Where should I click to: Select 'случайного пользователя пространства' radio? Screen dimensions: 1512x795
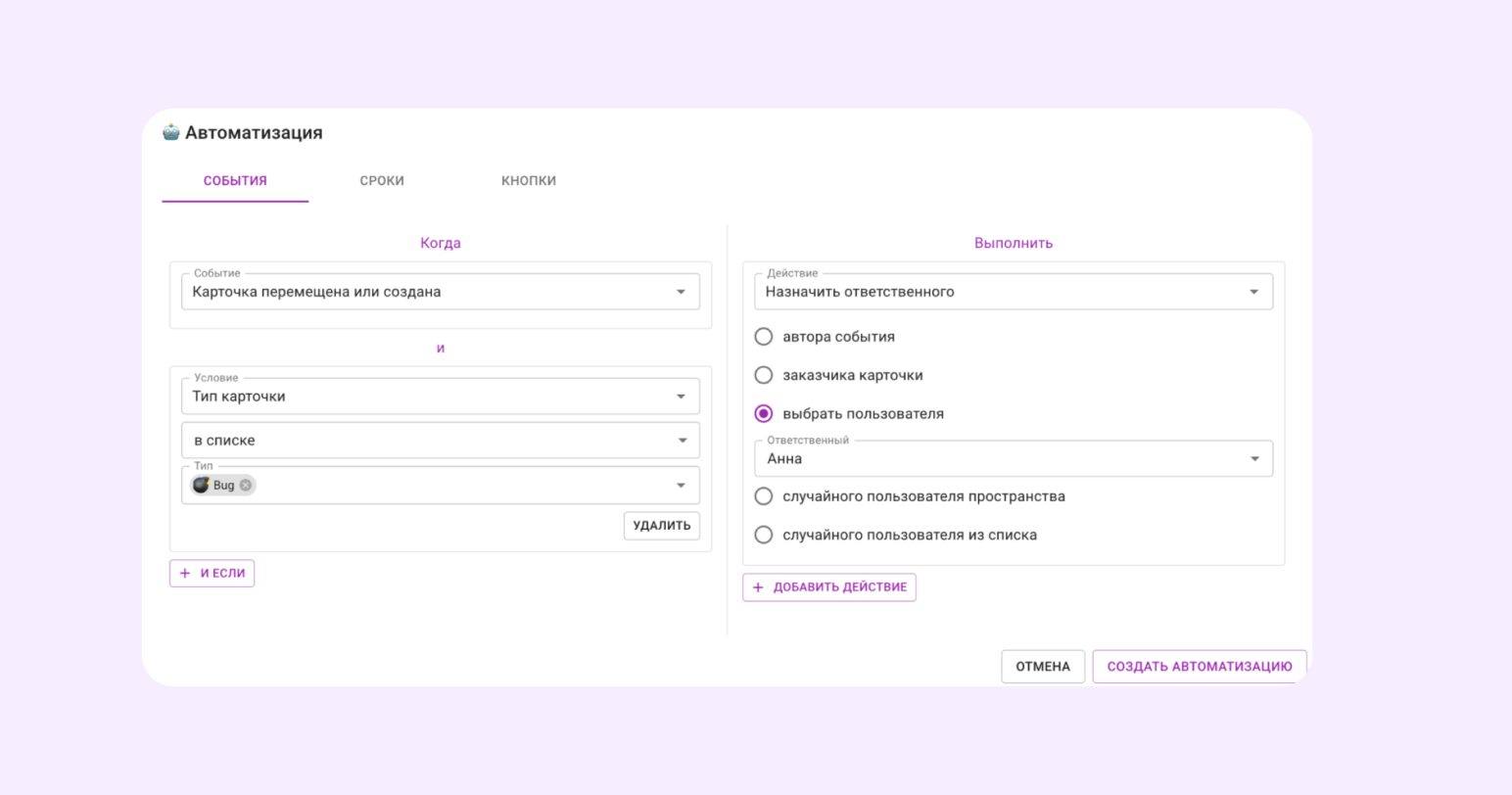[764, 496]
